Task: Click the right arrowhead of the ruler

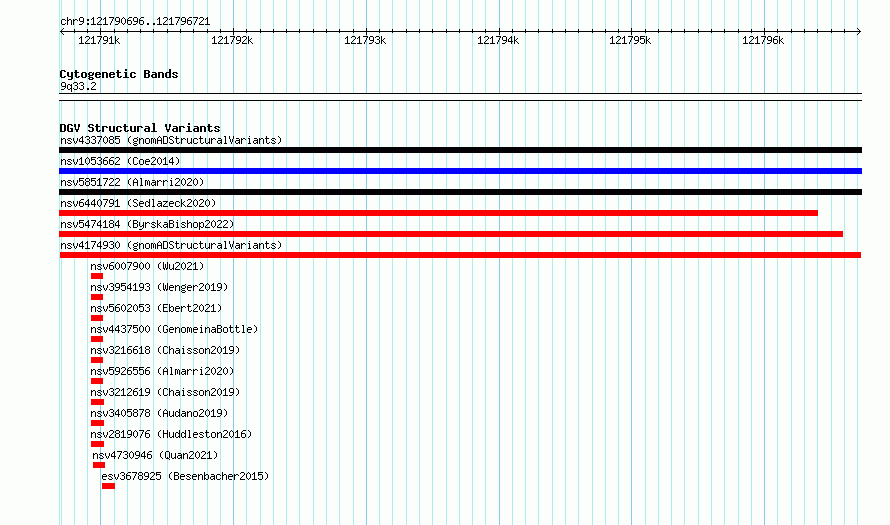Action: pos(859,32)
